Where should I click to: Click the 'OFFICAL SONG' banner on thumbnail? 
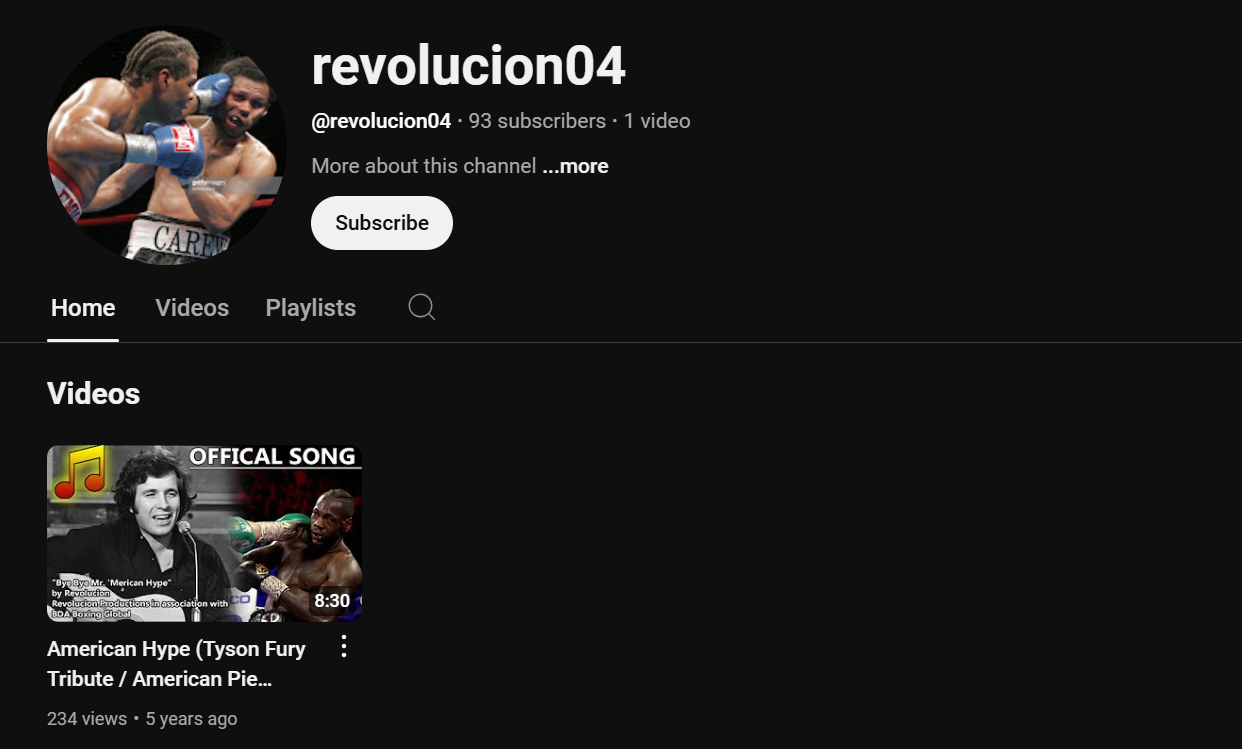pos(273,457)
